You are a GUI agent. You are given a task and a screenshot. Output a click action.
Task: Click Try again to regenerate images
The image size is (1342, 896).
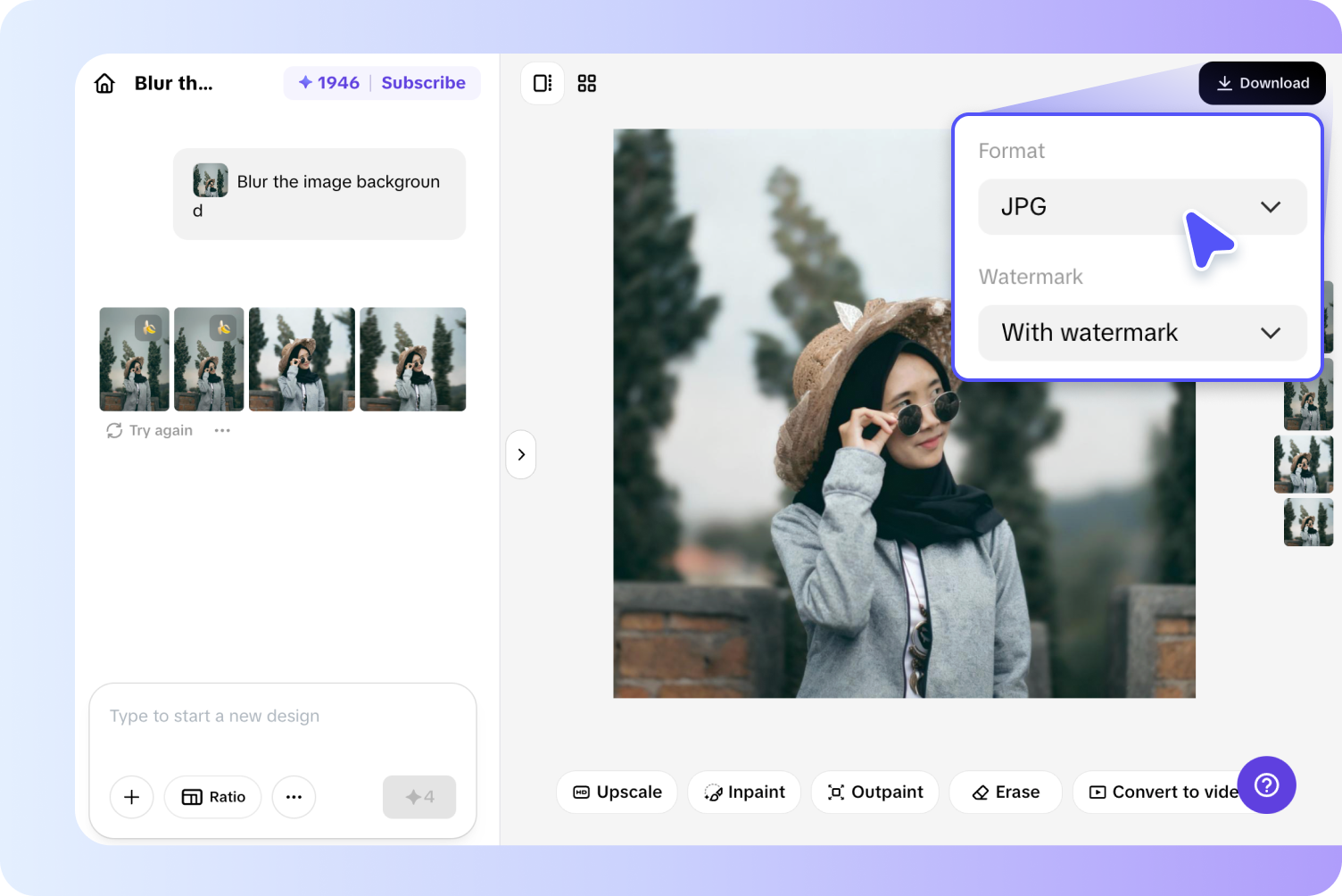point(150,430)
